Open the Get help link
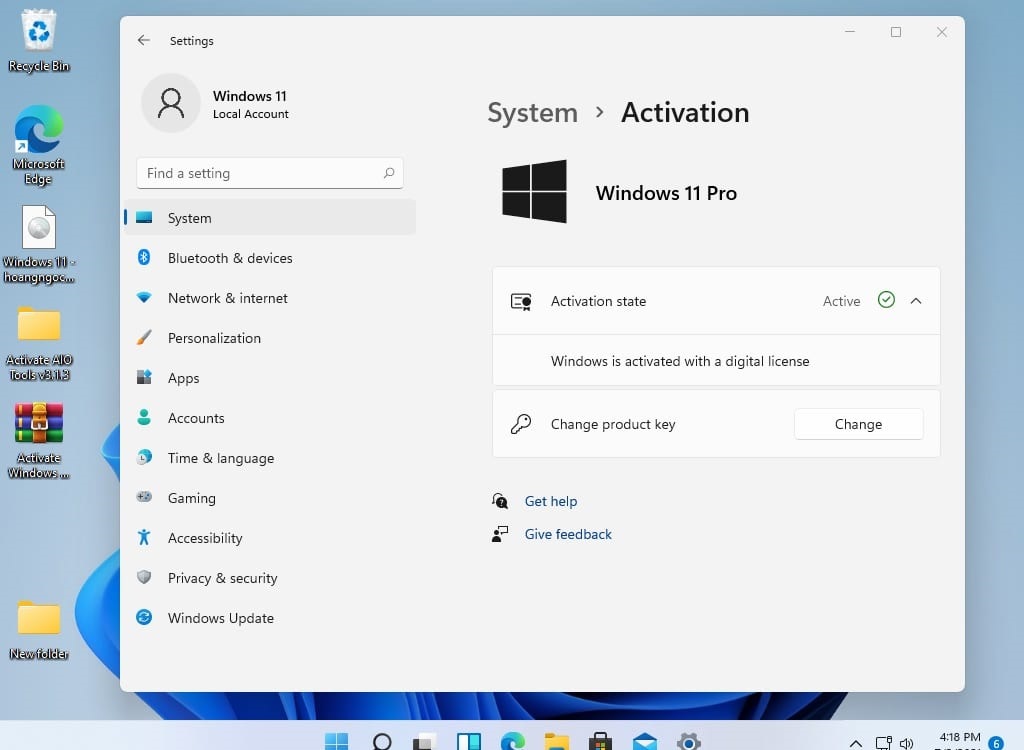The height and width of the screenshot is (750, 1024). click(x=551, y=501)
